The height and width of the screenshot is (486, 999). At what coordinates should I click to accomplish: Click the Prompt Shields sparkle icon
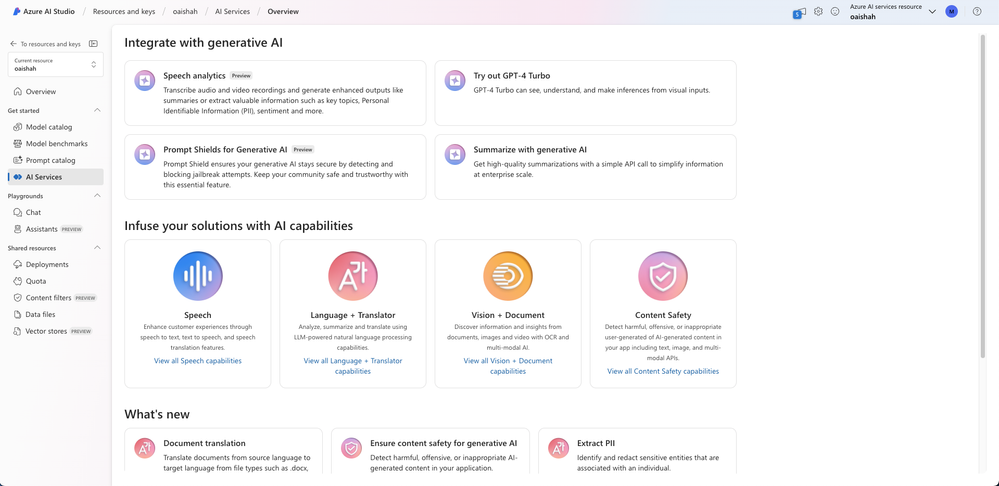(x=145, y=155)
